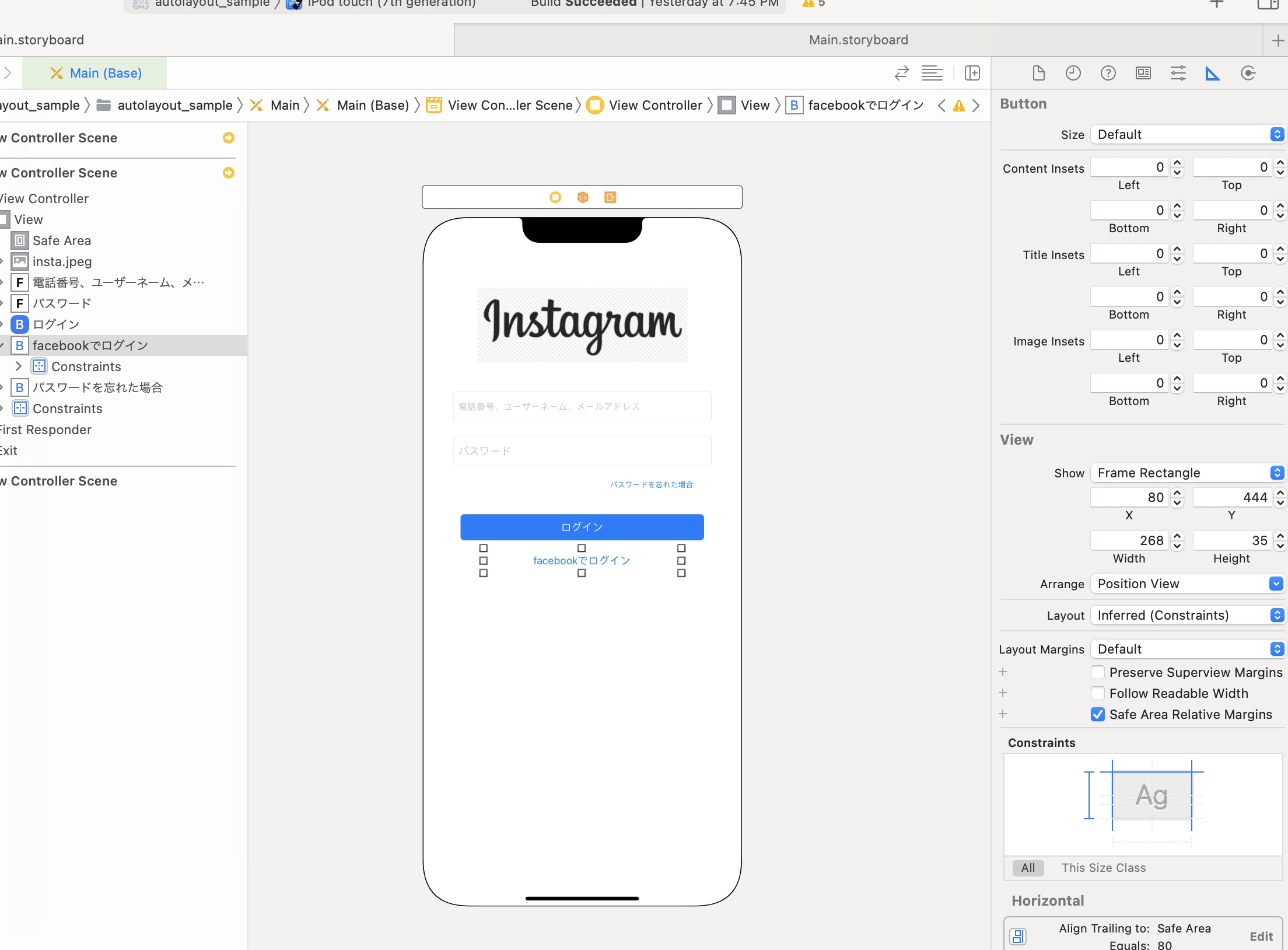Open the File inspector icon
1288x950 pixels.
[1038, 73]
